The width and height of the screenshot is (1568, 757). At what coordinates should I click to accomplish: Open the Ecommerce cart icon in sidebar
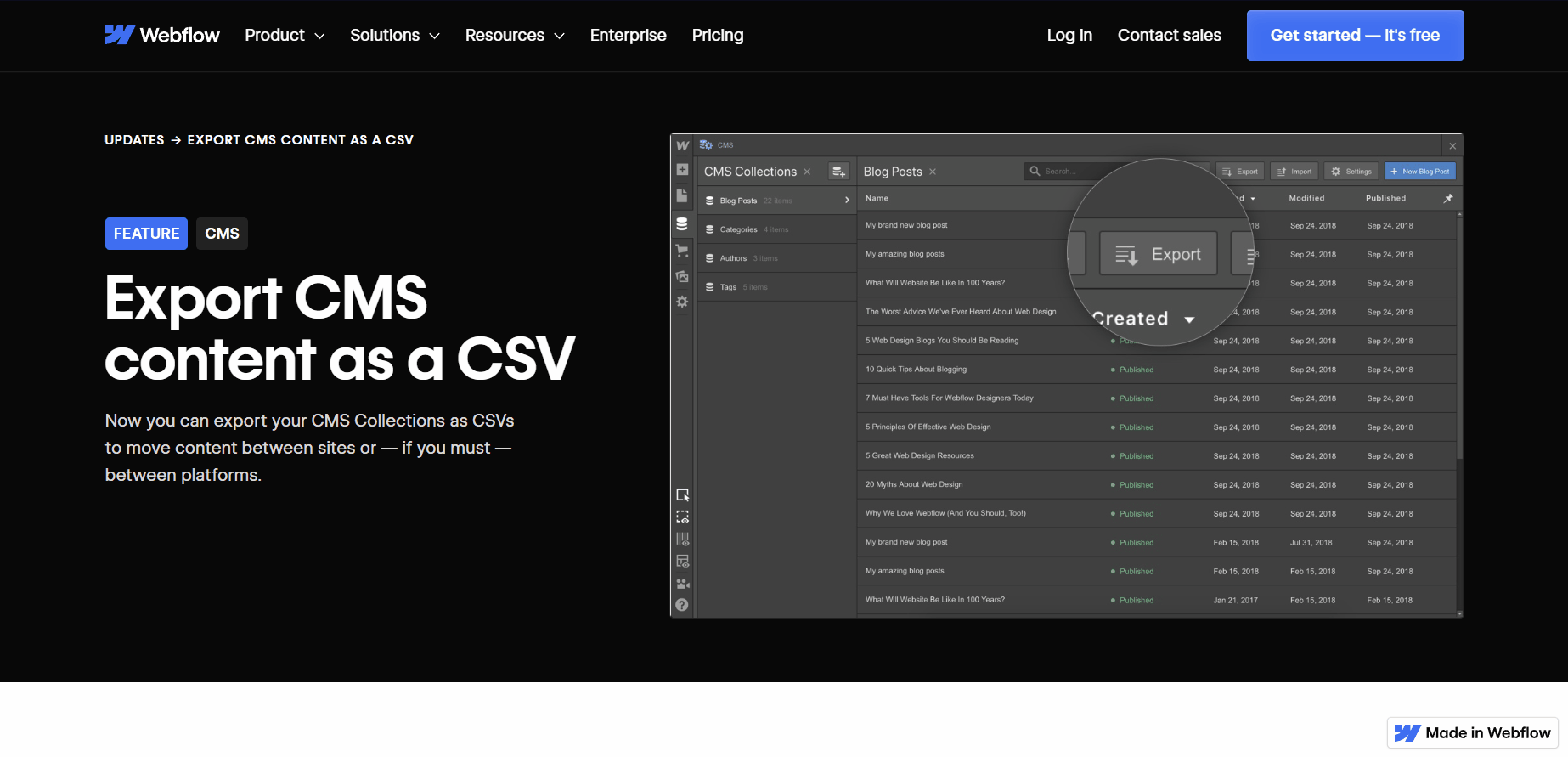[682, 251]
